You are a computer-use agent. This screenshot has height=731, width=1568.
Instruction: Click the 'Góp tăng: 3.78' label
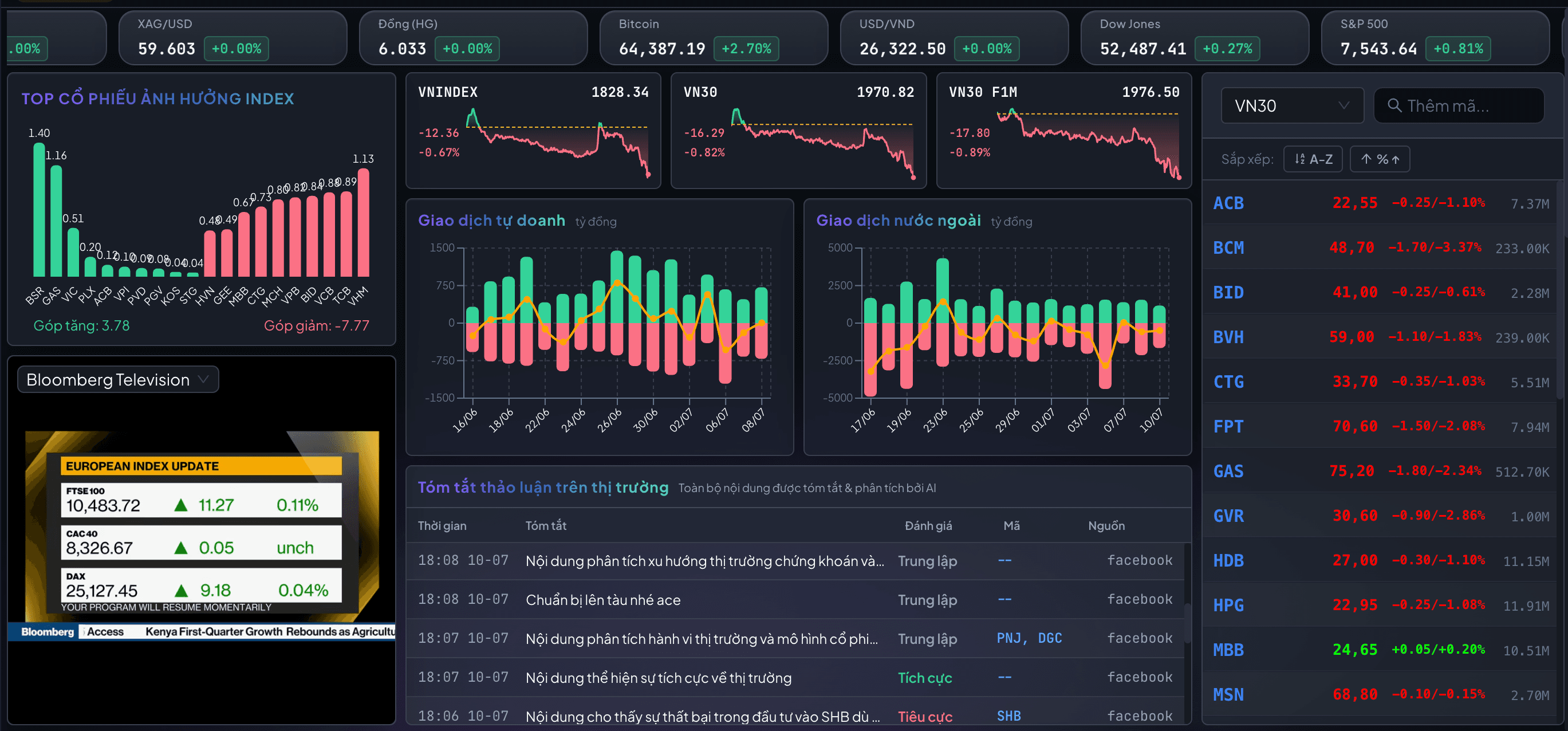(81, 326)
